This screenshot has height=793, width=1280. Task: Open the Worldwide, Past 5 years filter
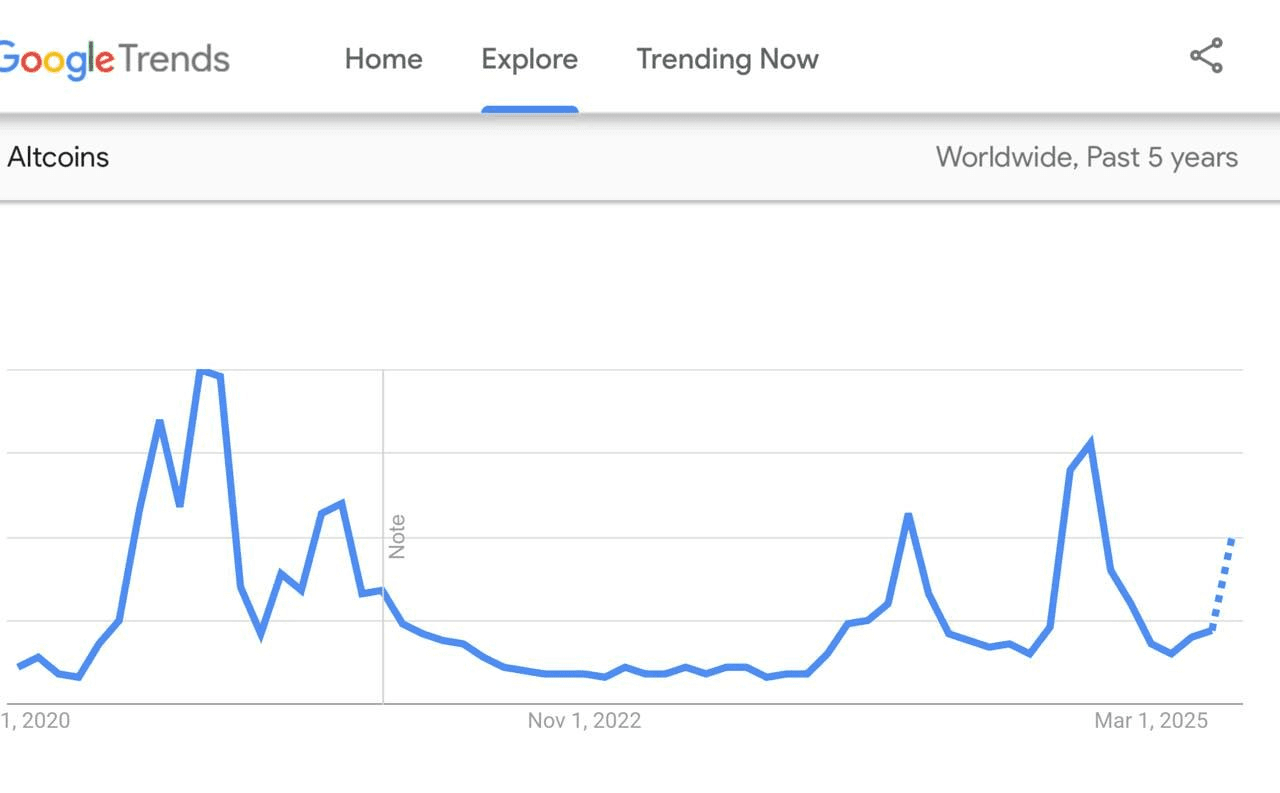tap(1087, 157)
